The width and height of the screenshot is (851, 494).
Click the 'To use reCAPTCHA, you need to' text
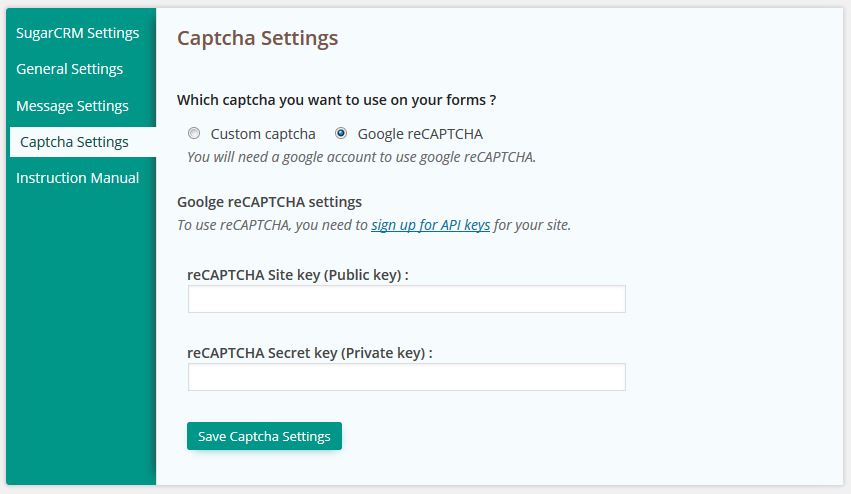click(272, 225)
